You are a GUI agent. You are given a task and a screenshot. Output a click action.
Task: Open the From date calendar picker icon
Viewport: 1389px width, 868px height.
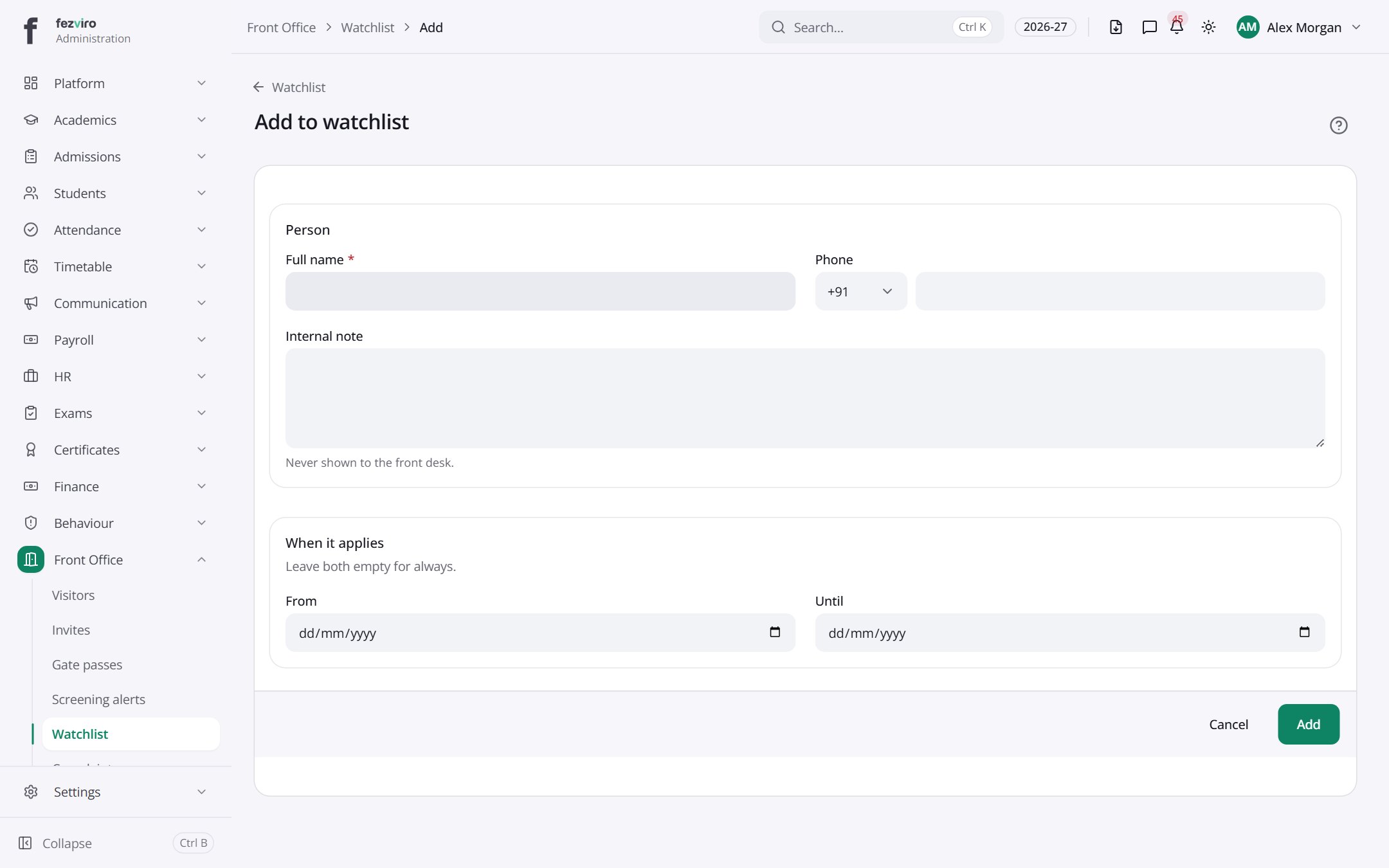[775, 632]
